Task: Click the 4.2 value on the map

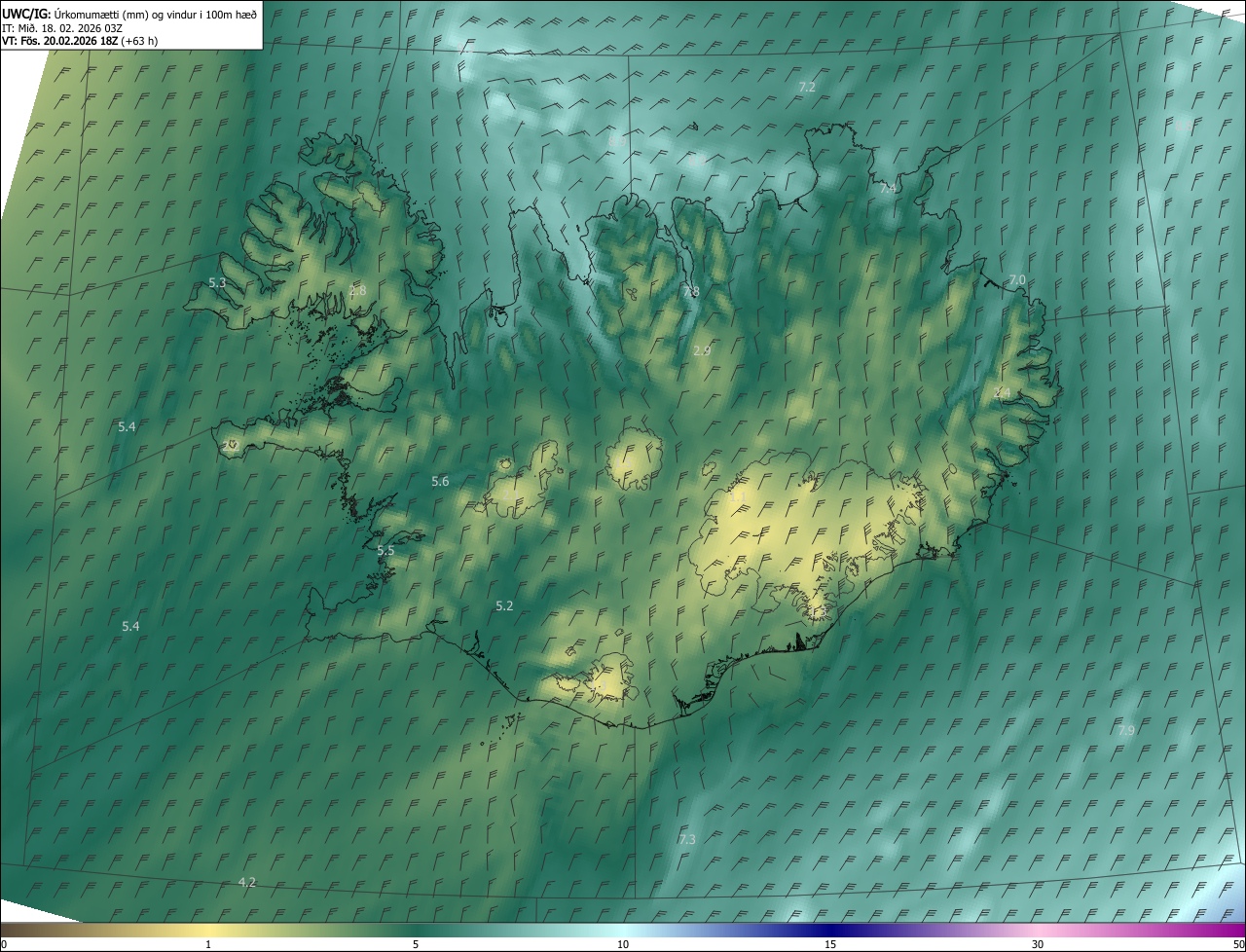Action: coord(246,882)
